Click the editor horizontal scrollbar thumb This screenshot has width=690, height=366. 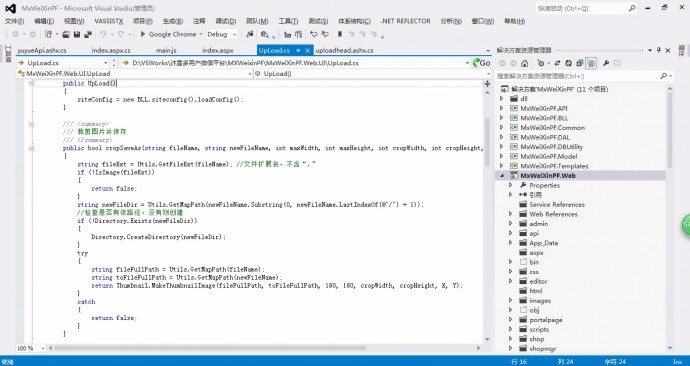click(210, 348)
